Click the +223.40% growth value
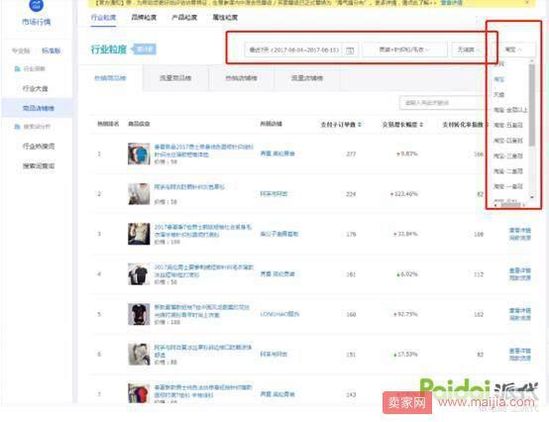Screen dimensions: 549x422 coord(404,194)
